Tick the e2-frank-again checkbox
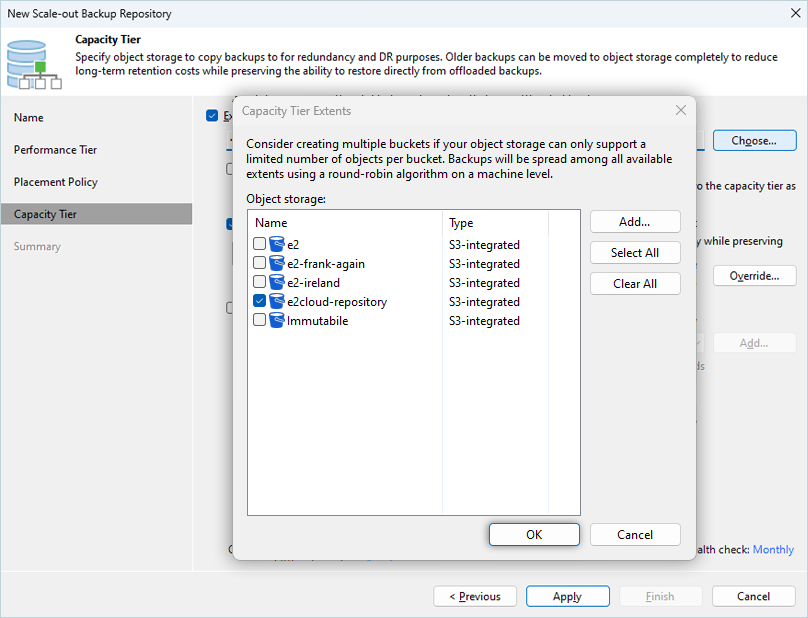808x618 pixels. tap(260, 263)
